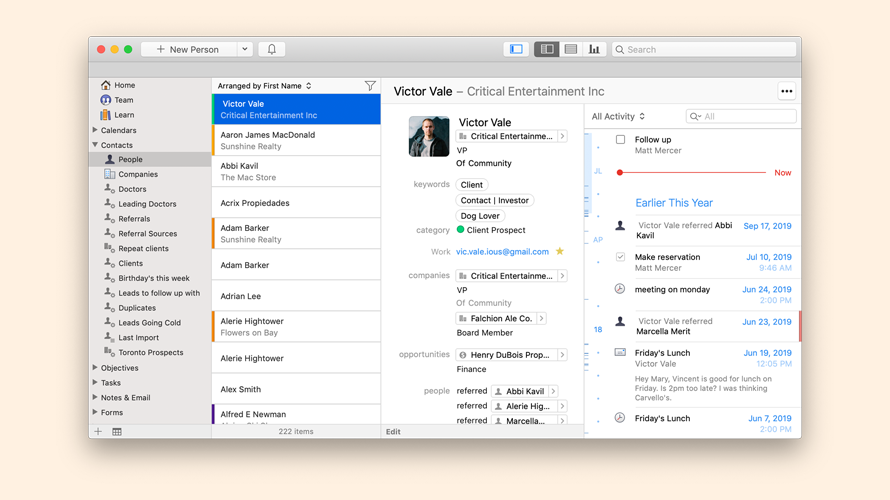Click the Client keyword tag
890x500 pixels.
coord(472,184)
